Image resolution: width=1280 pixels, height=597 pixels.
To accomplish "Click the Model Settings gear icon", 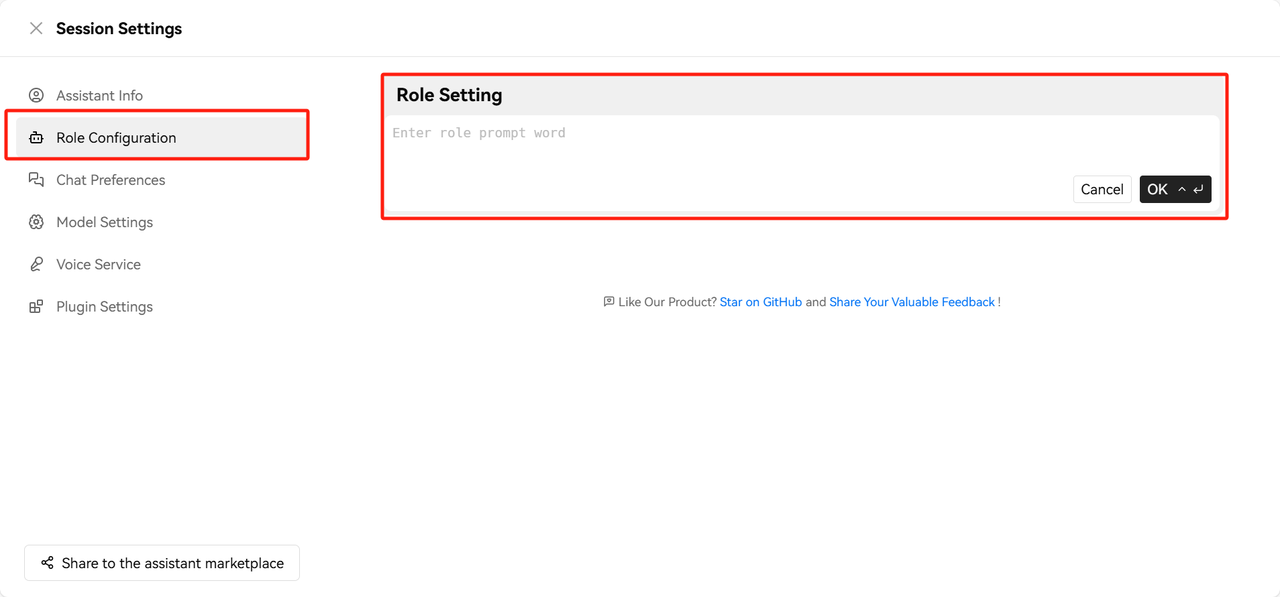I will (x=36, y=222).
